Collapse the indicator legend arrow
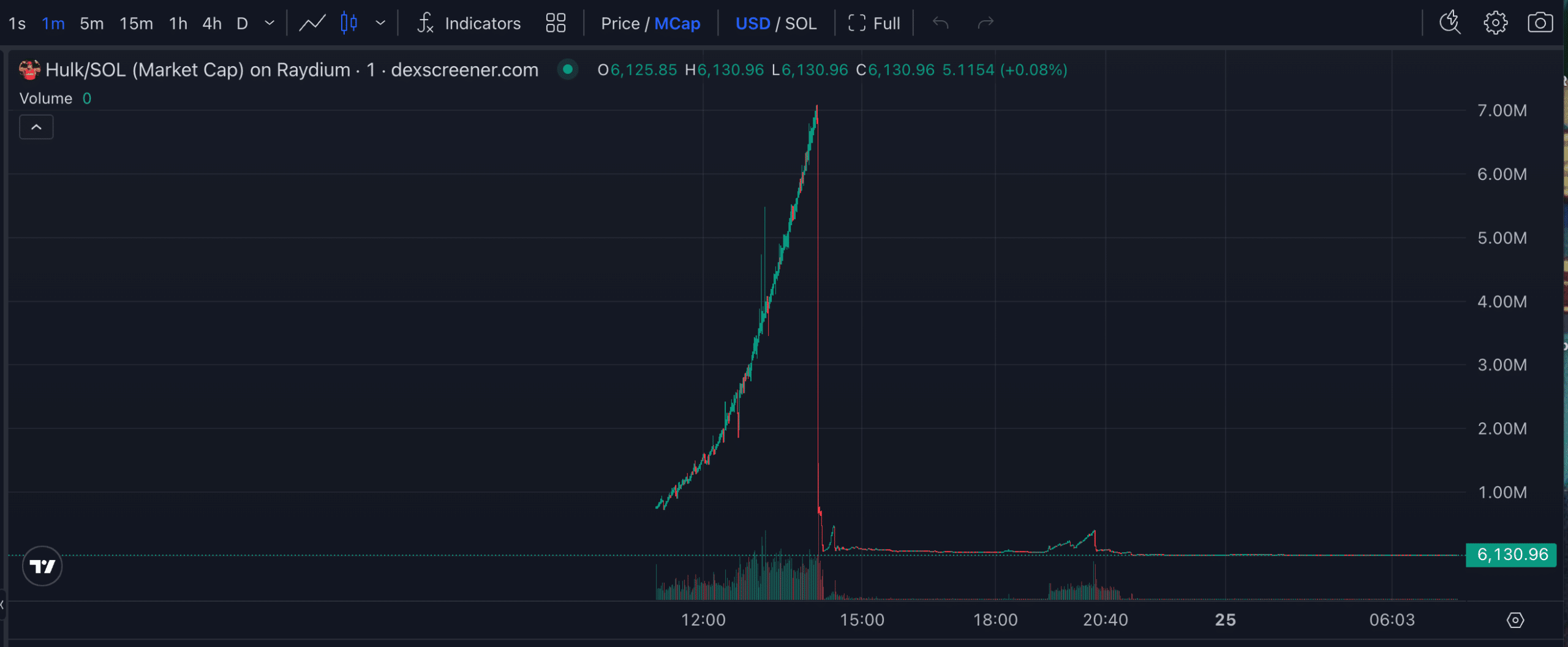 [x=36, y=127]
